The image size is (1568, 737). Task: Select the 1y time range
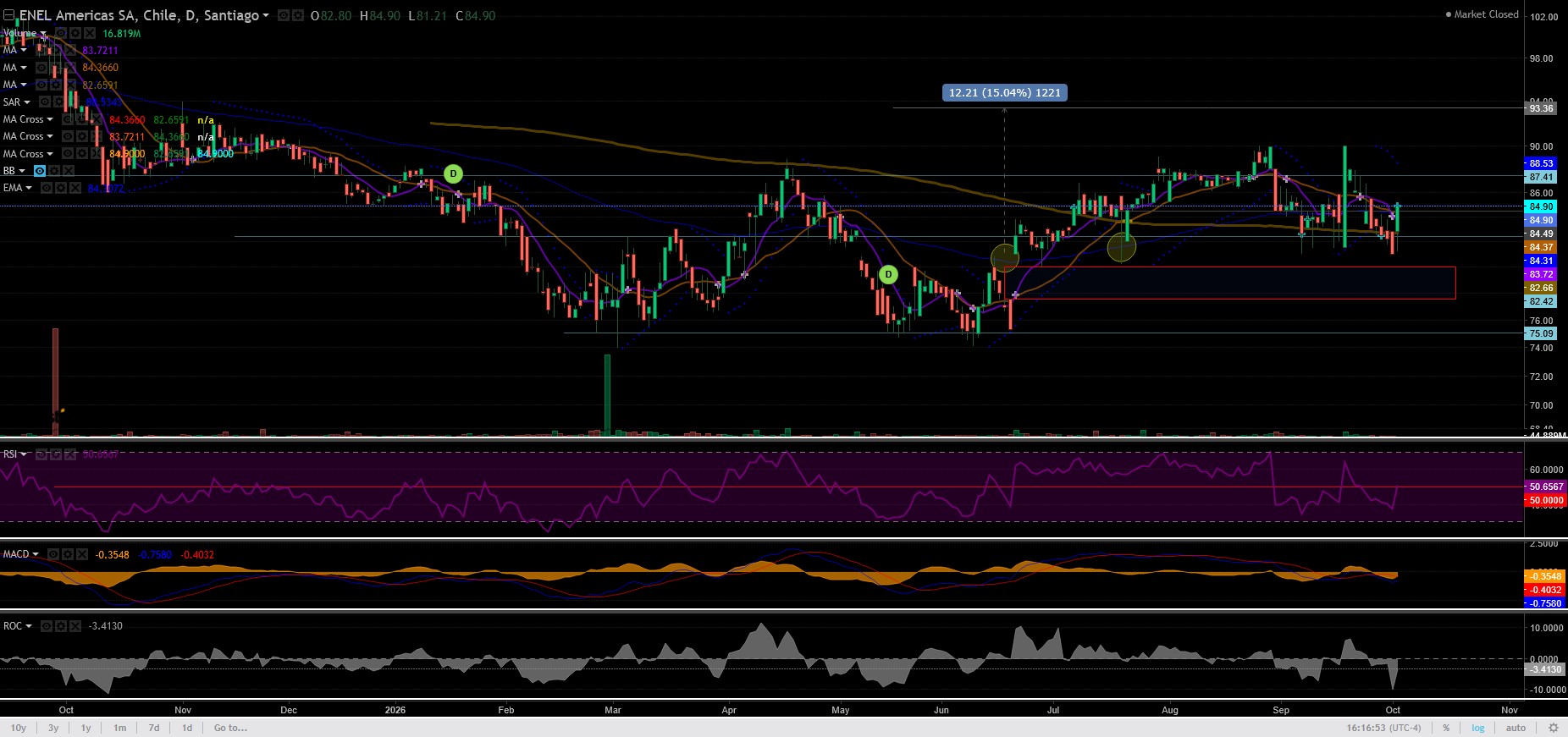pos(86,728)
